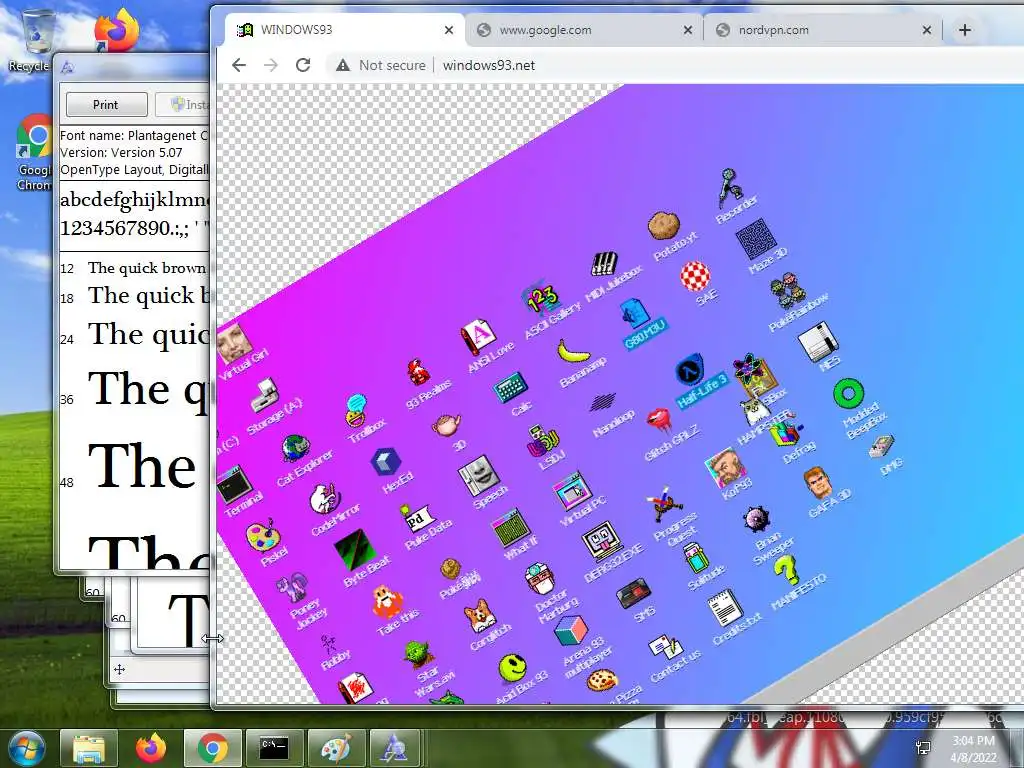Open the Half-Life 3 icon

pyautogui.click(x=689, y=372)
